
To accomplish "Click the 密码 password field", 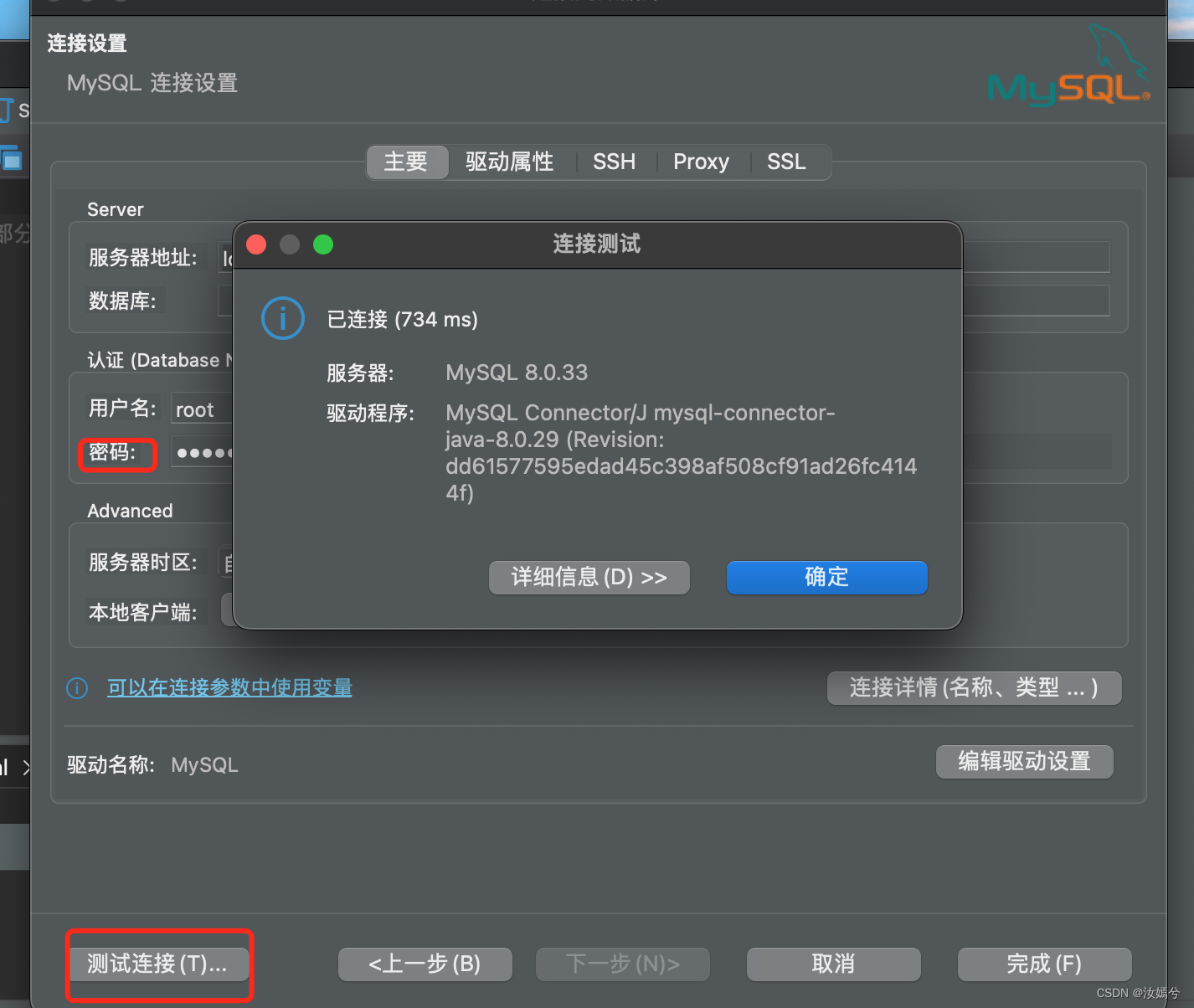I will pos(202,452).
